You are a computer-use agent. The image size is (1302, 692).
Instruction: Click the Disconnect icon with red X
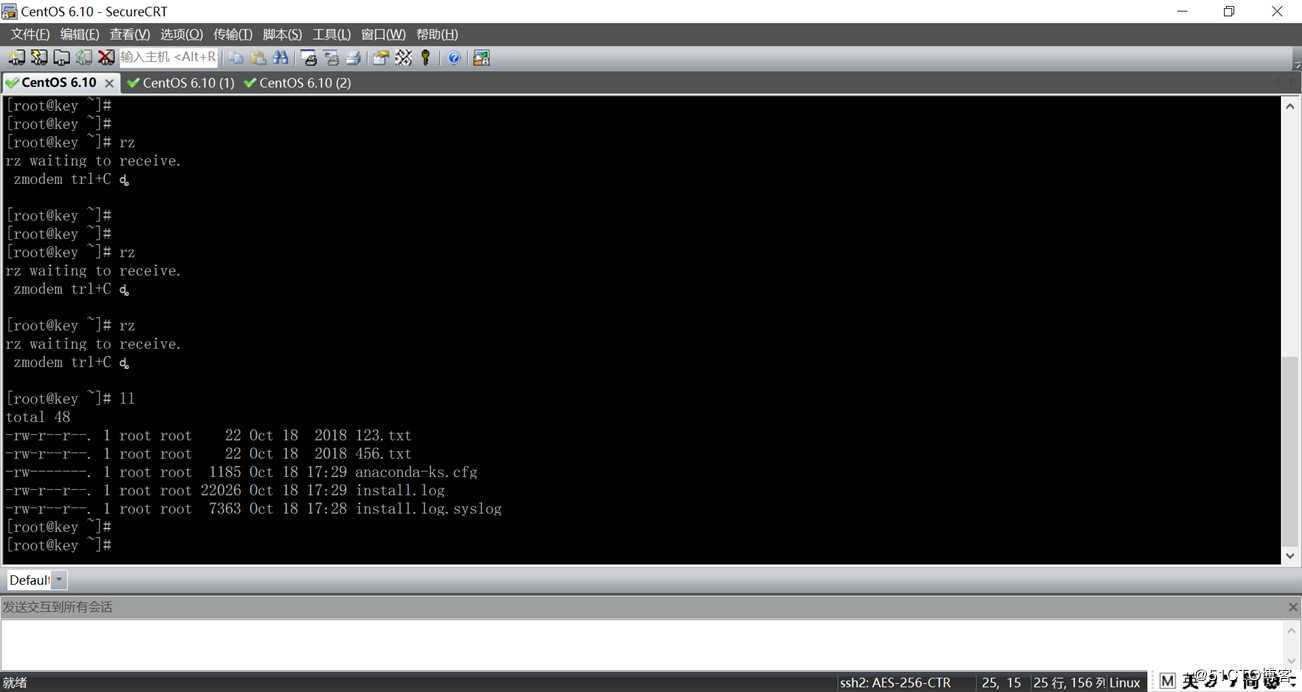coord(105,58)
